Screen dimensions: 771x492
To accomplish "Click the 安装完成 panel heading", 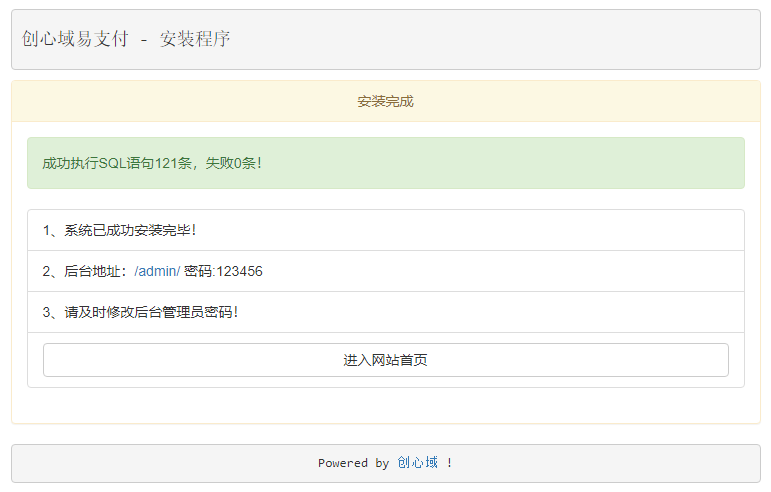I will 386,102.
